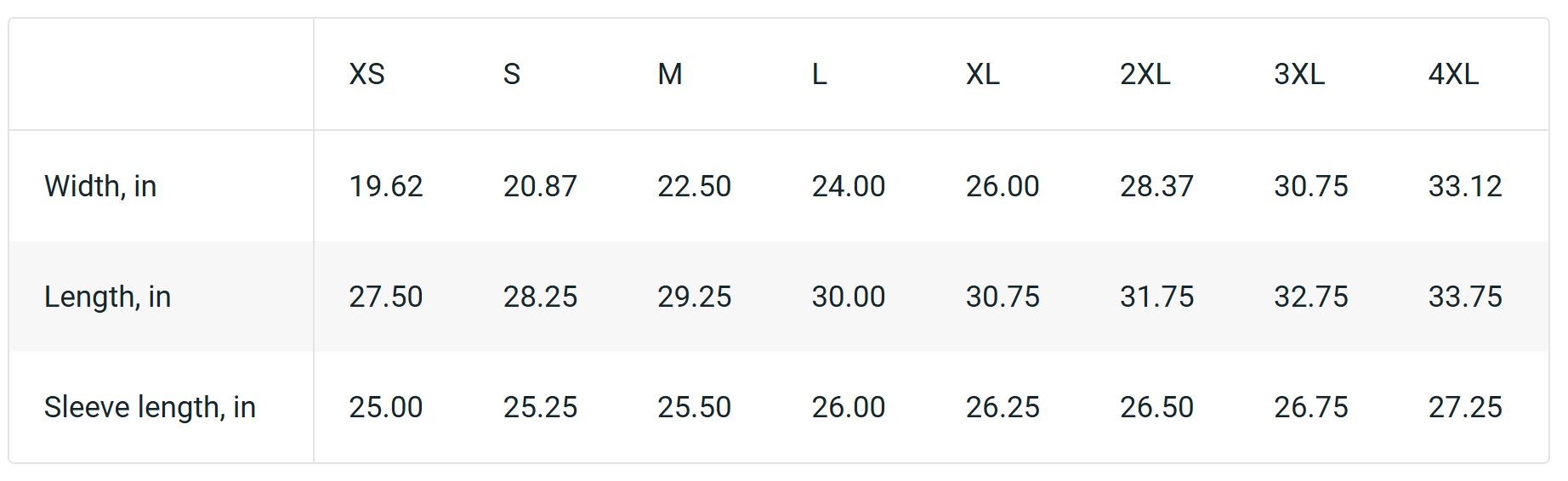
Task: Click the "Sleeve length, in" row label
Action: [150, 407]
